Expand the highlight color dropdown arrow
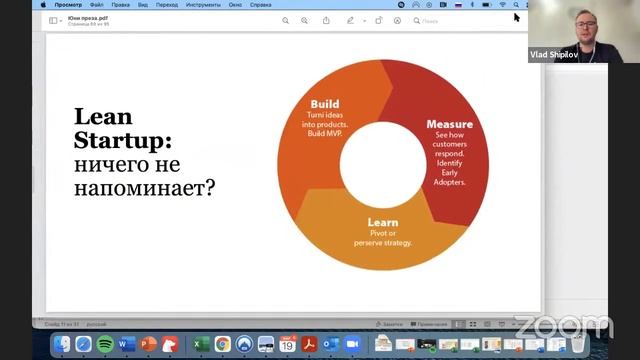Viewport: 640px width, 360px height. pyautogui.click(x=364, y=21)
